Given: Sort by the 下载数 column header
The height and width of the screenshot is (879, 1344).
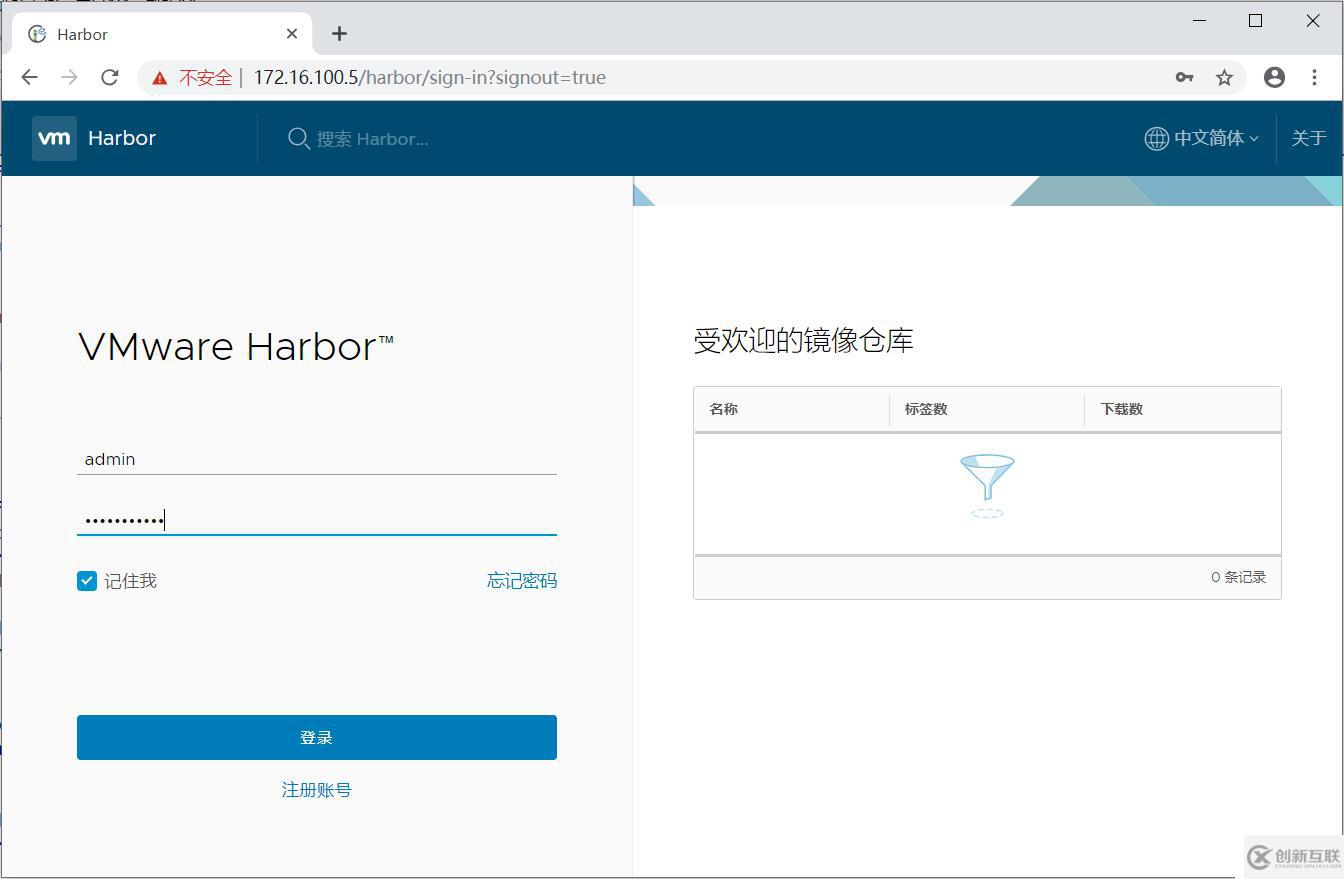Looking at the screenshot, I should click(1122, 409).
